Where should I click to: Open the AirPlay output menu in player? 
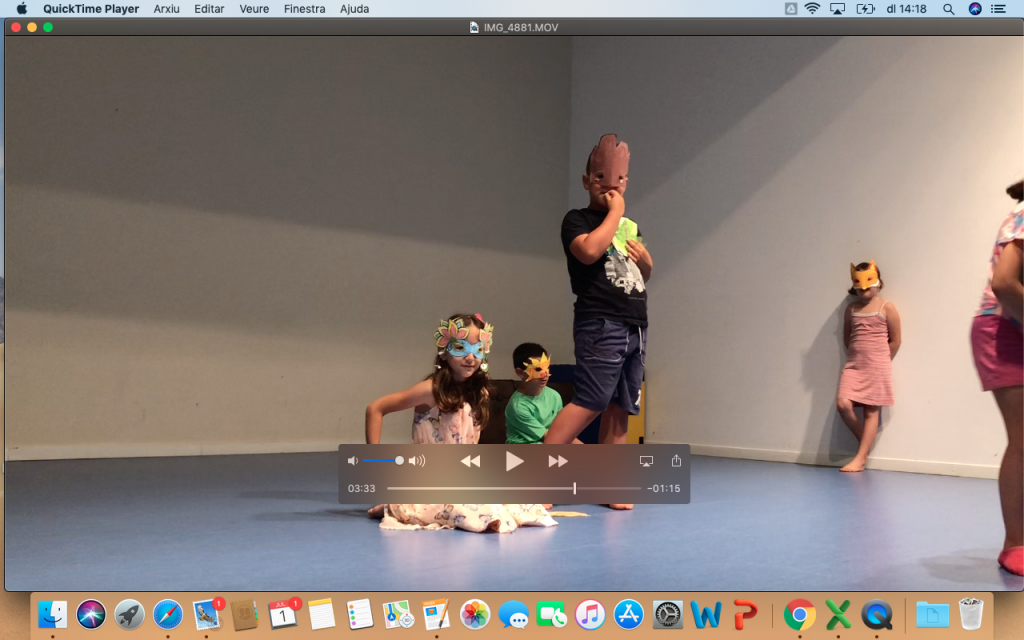click(x=646, y=461)
